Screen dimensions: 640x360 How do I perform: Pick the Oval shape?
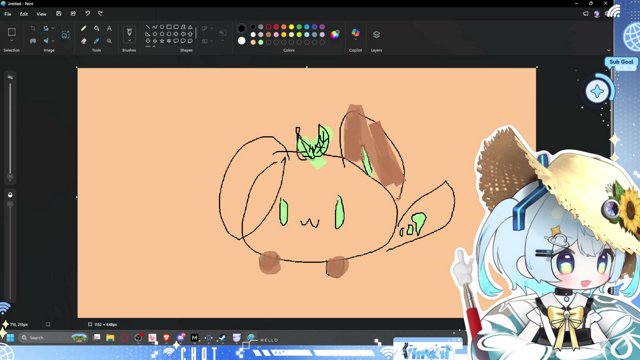point(162,27)
